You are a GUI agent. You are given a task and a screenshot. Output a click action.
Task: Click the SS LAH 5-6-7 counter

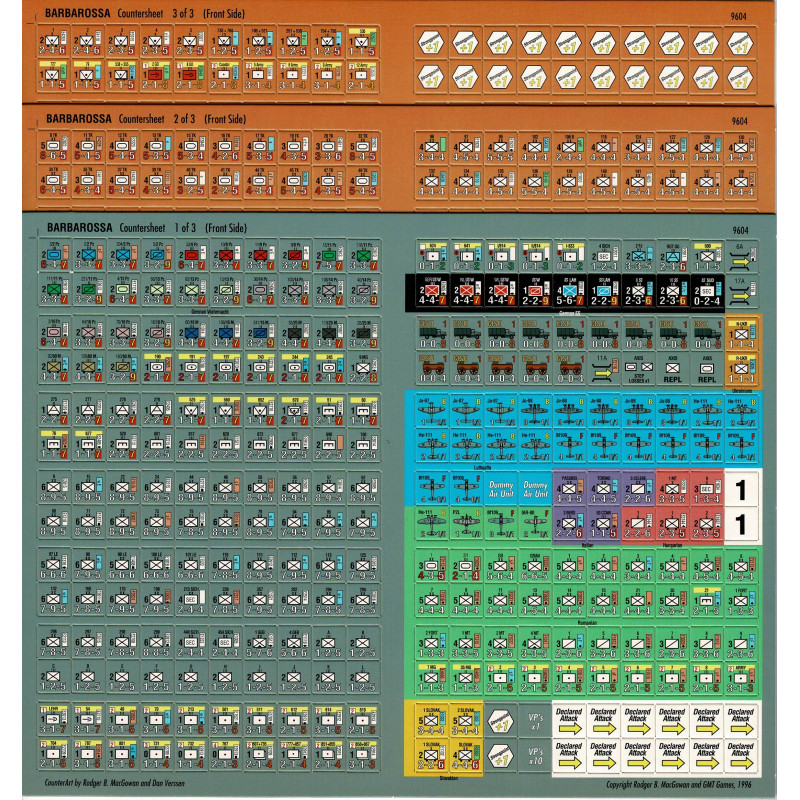point(569,293)
